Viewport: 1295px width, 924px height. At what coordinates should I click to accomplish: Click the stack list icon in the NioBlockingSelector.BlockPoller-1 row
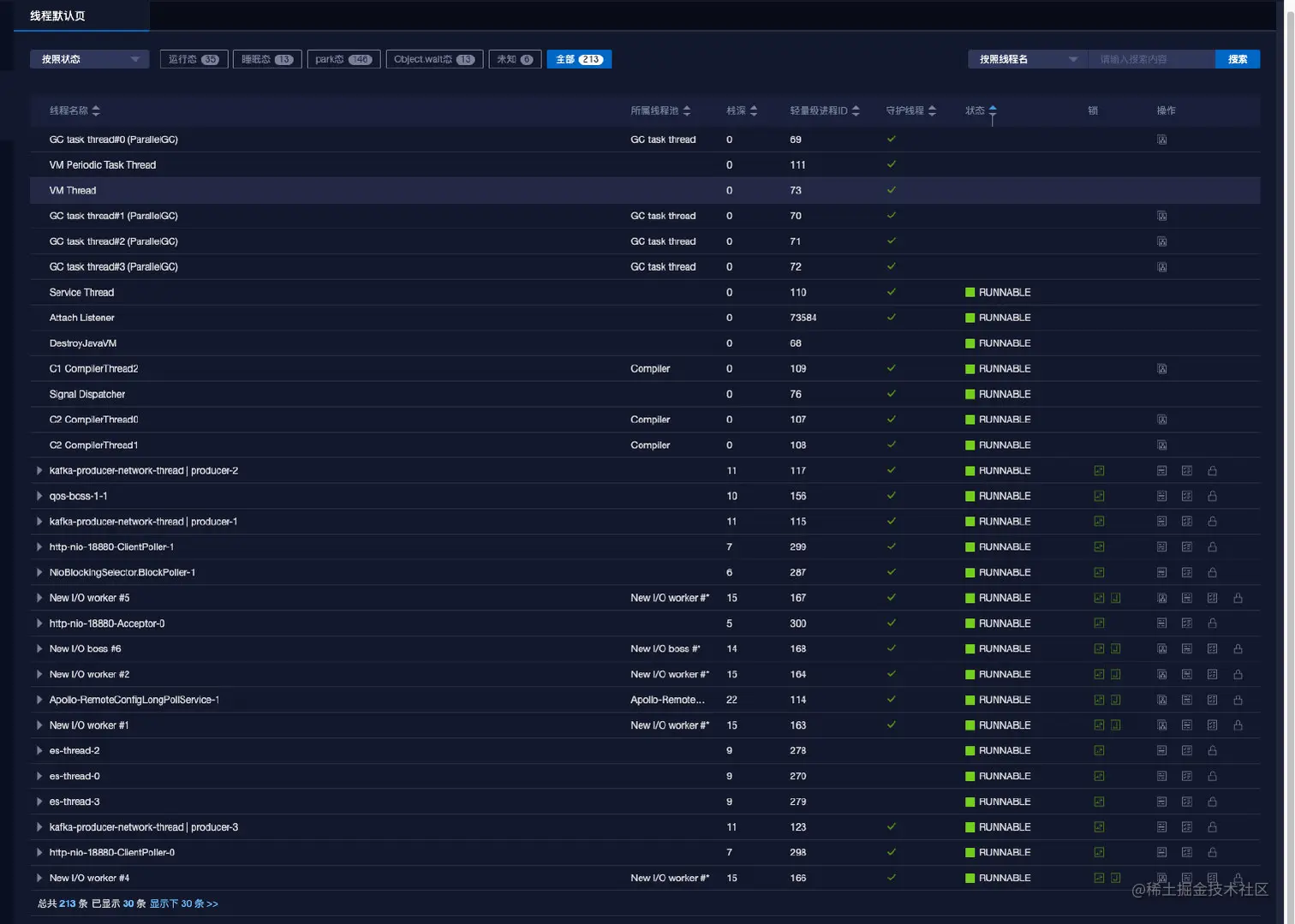[x=1161, y=573]
